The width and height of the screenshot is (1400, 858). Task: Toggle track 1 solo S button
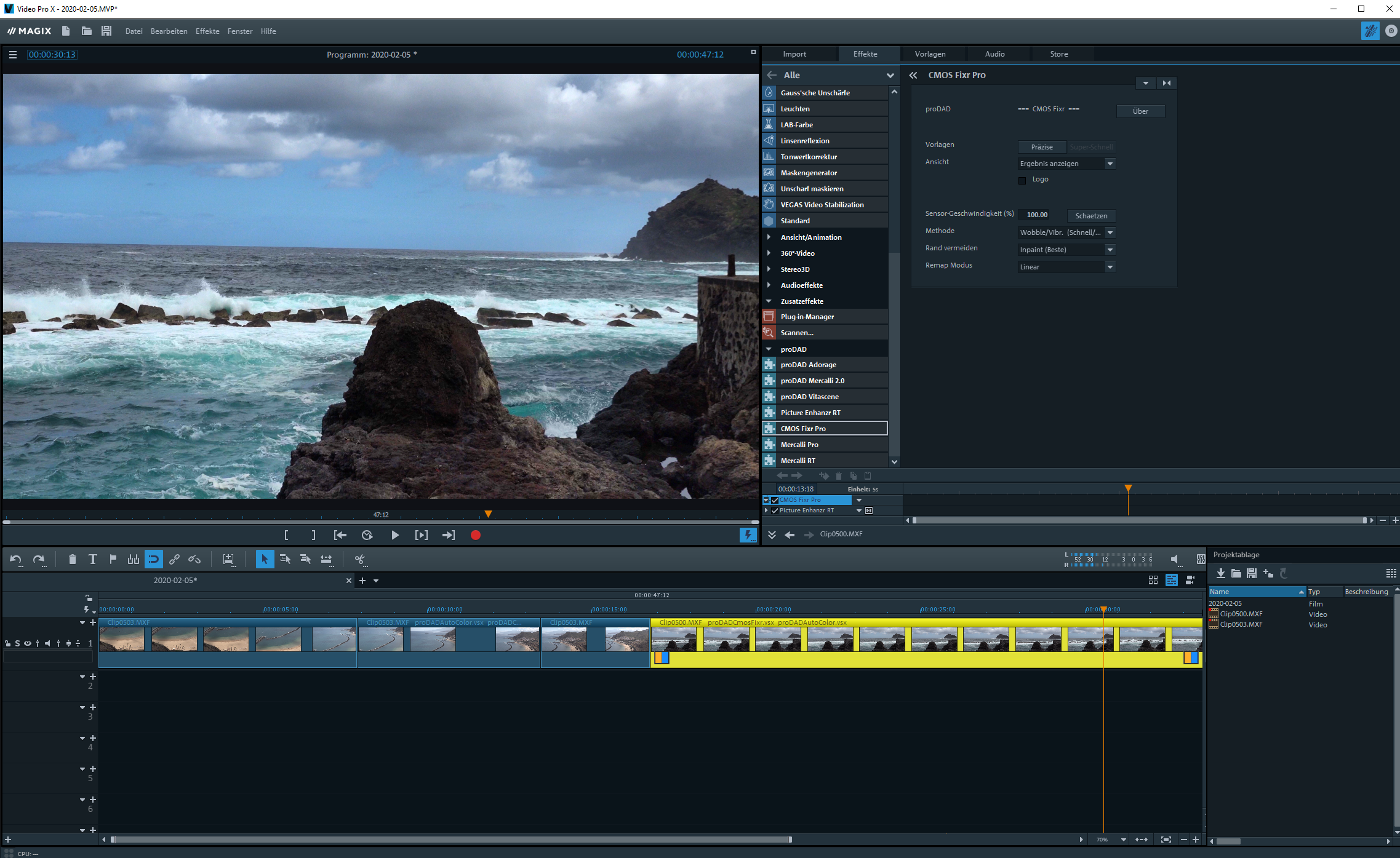[17, 643]
